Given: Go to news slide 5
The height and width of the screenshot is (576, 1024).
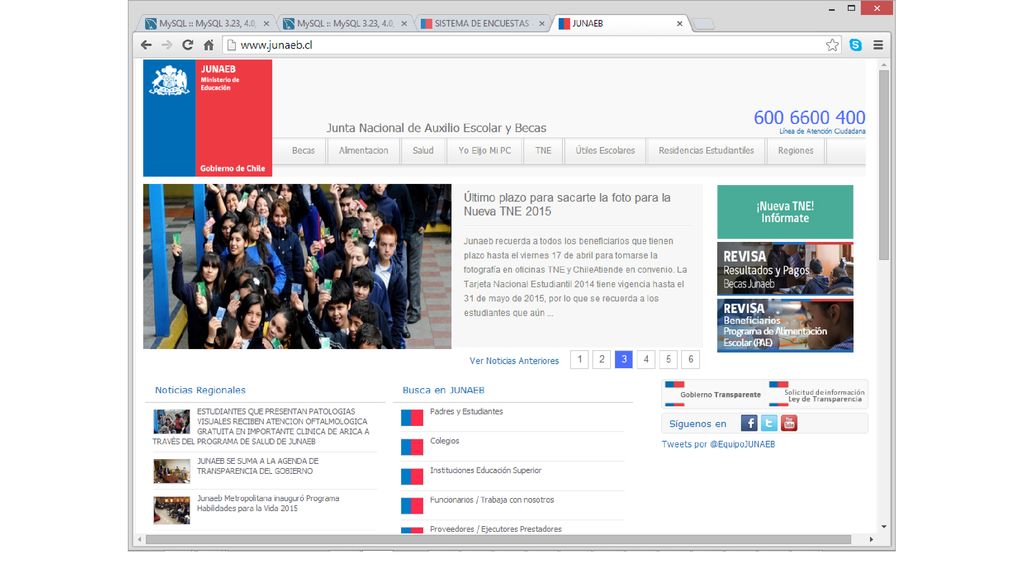Looking at the screenshot, I should click(x=668, y=359).
